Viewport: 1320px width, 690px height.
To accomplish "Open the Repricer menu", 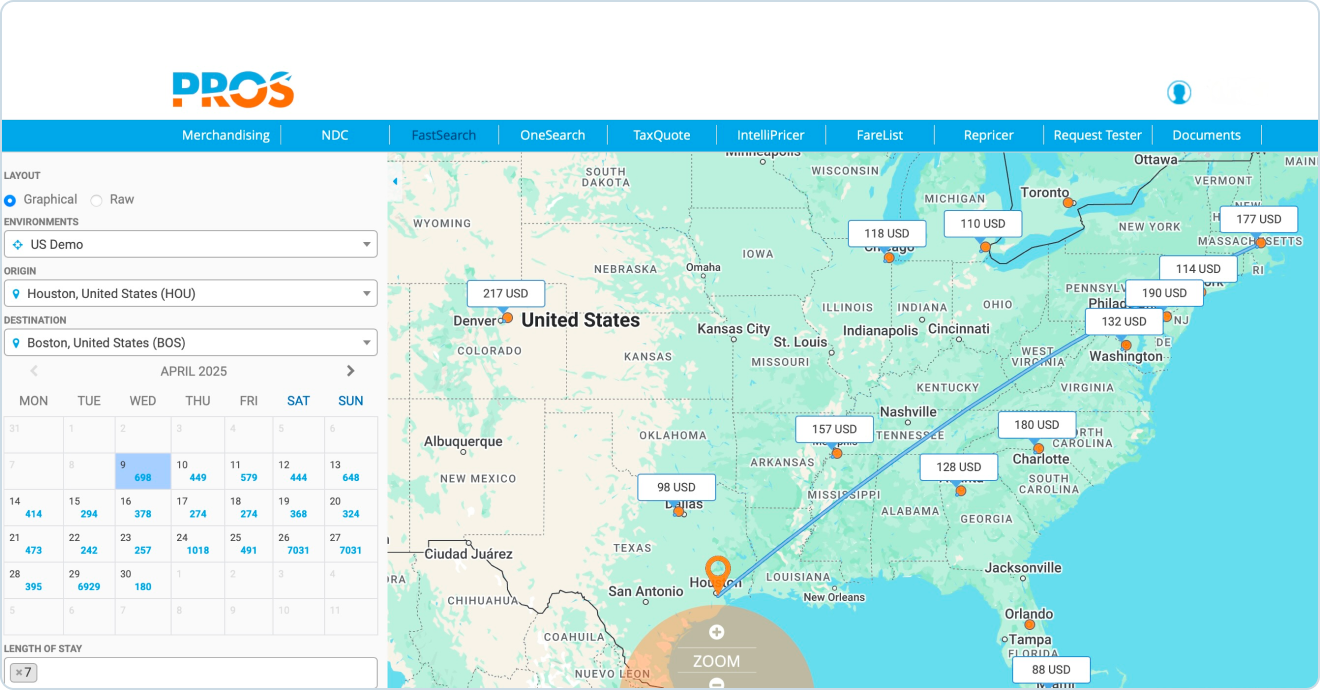I will (988, 135).
